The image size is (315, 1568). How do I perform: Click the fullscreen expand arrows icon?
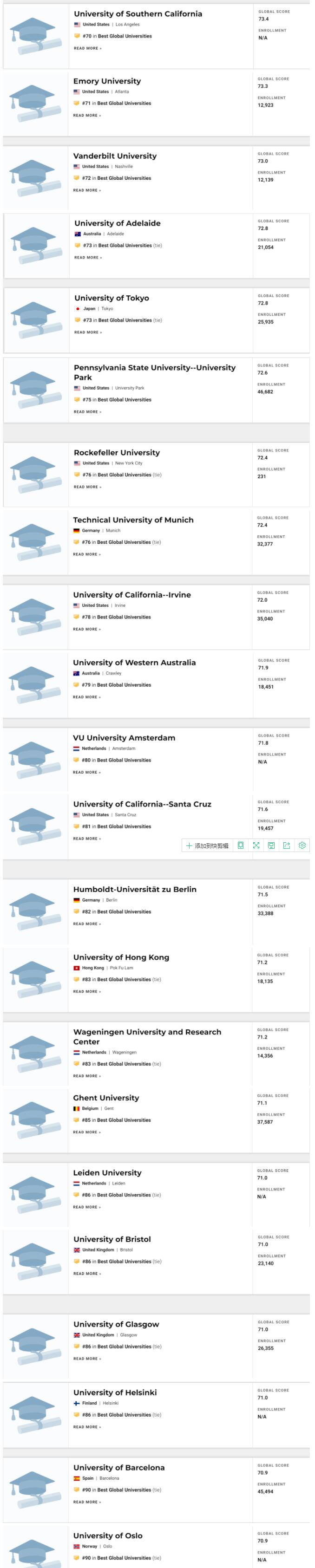pos(256,846)
